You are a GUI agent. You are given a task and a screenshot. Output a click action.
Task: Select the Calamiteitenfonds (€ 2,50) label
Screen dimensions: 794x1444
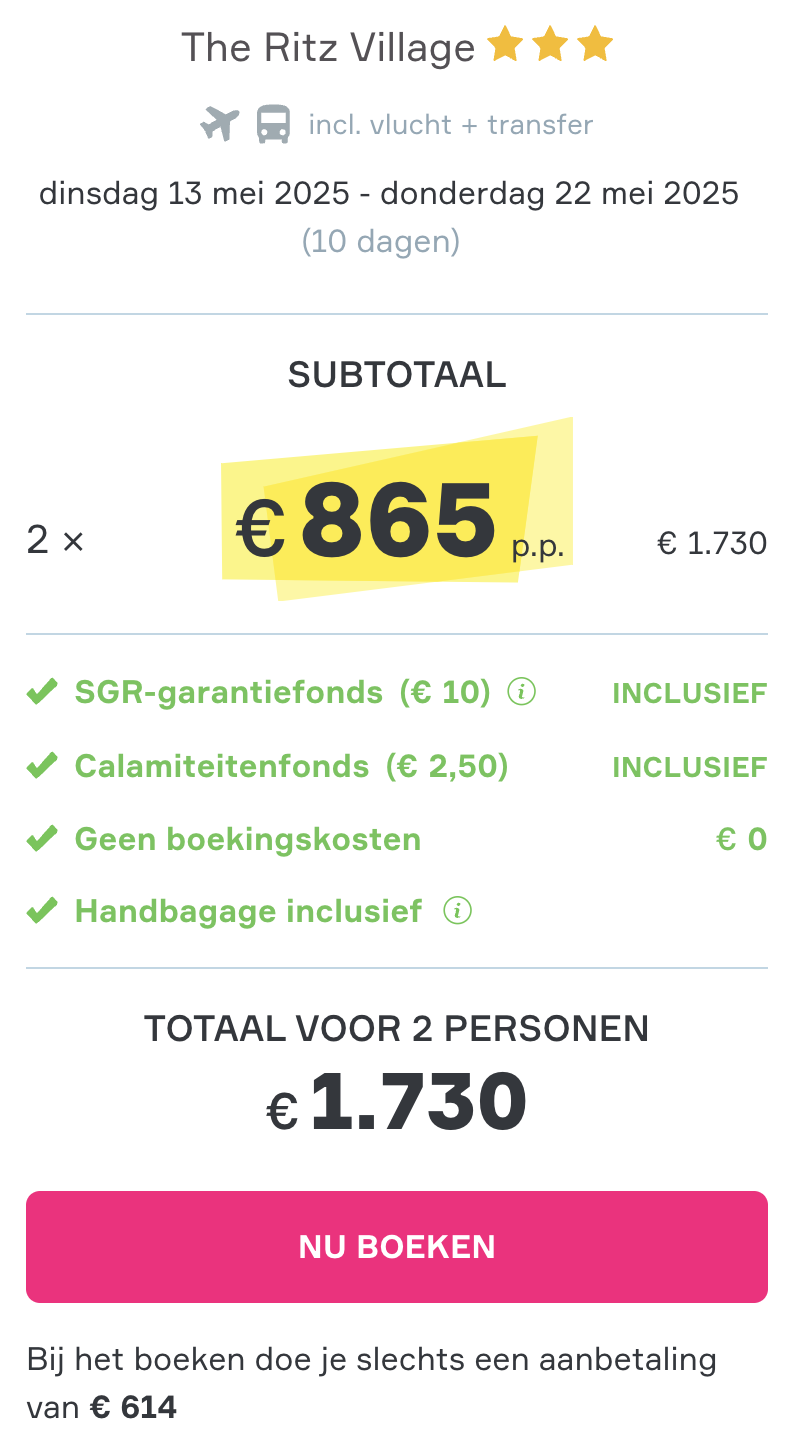(292, 767)
